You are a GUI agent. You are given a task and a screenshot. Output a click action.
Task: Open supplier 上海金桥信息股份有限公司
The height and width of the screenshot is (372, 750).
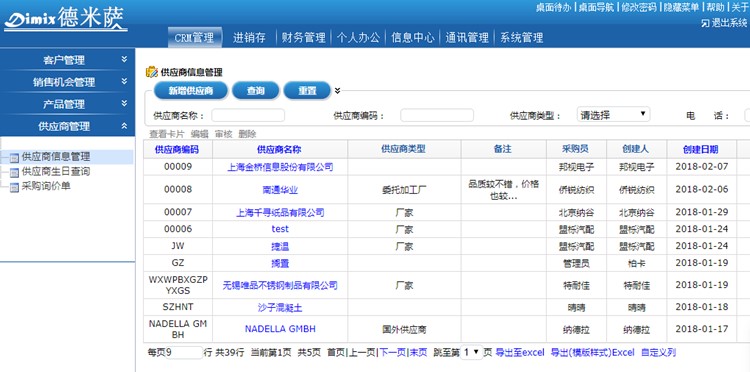click(280, 167)
